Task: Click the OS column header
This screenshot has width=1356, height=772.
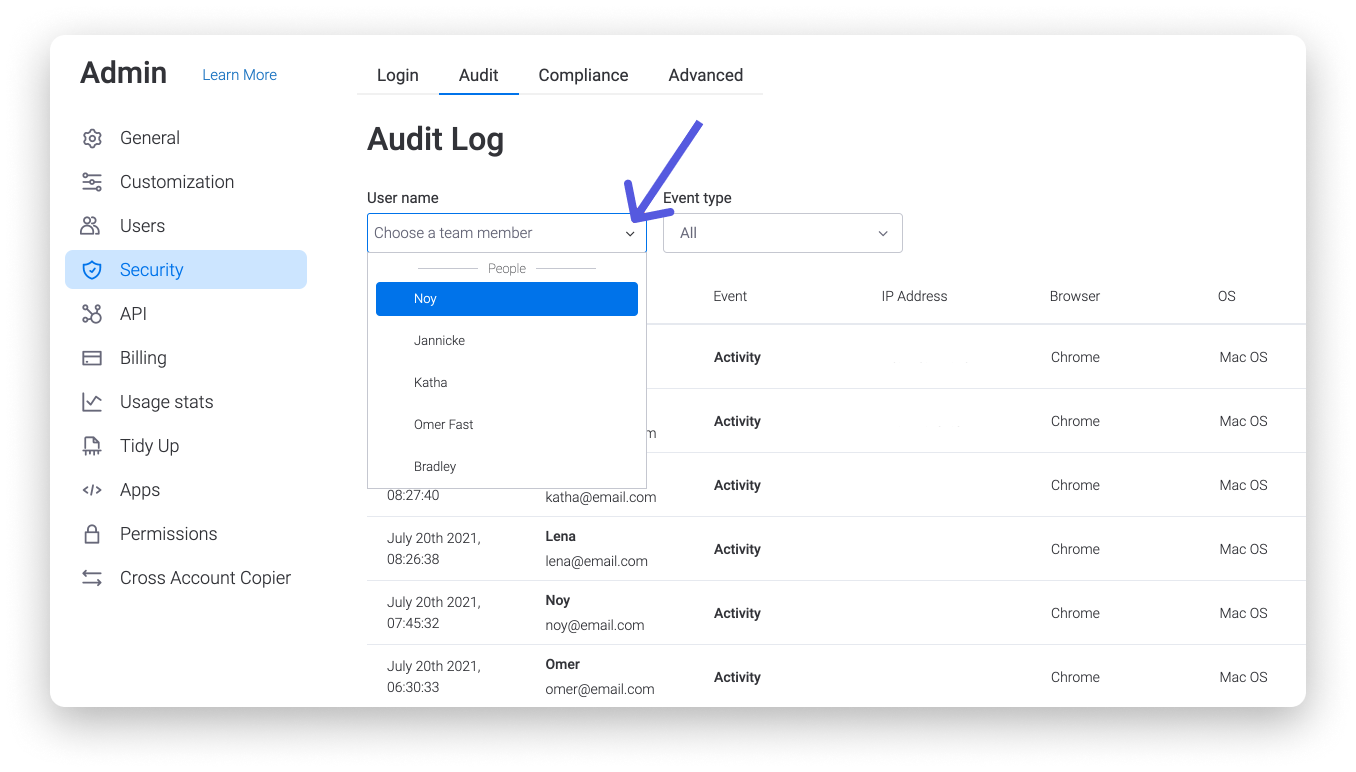Action: tap(1227, 296)
